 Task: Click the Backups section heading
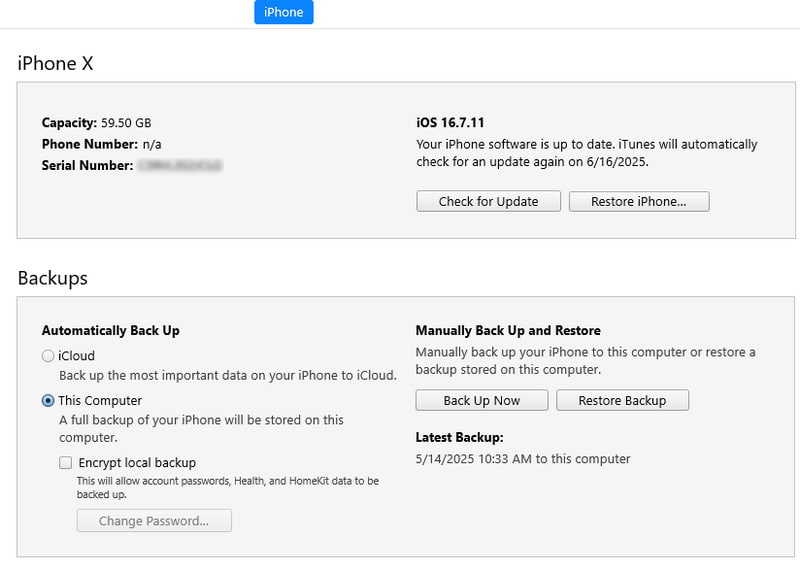[x=53, y=278]
